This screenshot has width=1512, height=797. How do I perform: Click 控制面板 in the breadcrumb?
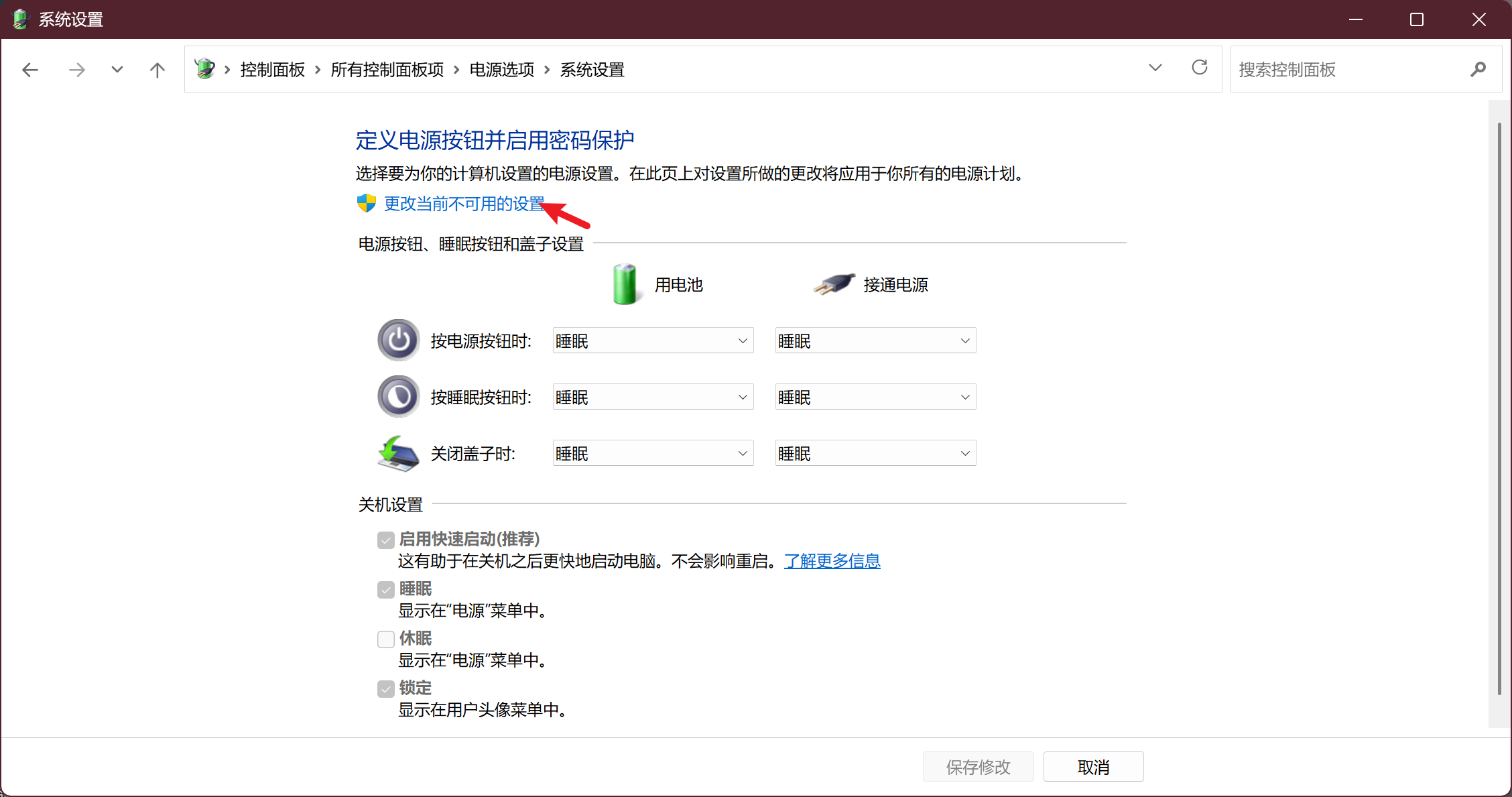pyautogui.click(x=272, y=70)
